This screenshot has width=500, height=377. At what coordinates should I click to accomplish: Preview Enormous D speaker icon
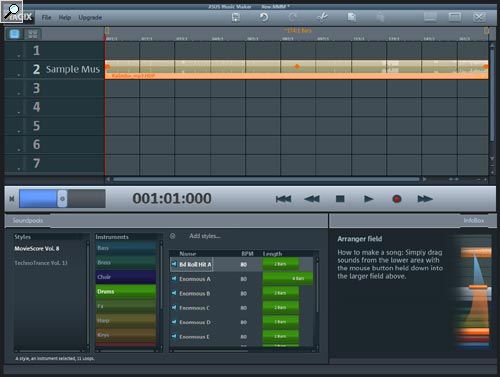pyautogui.click(x=174, y=322)
